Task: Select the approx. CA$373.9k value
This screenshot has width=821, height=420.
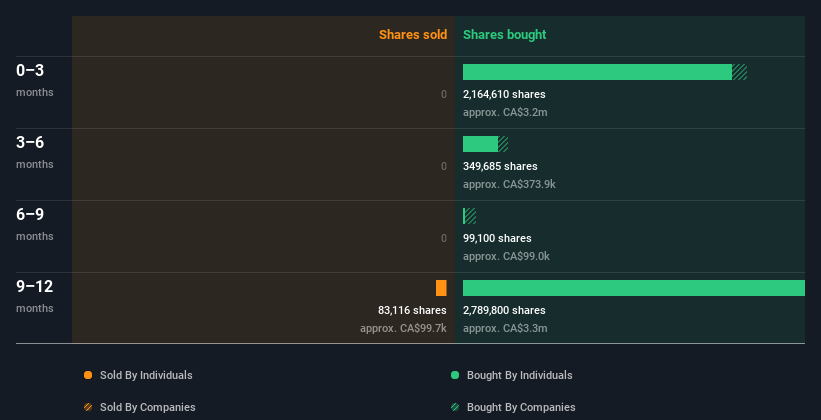Action: 509,184
